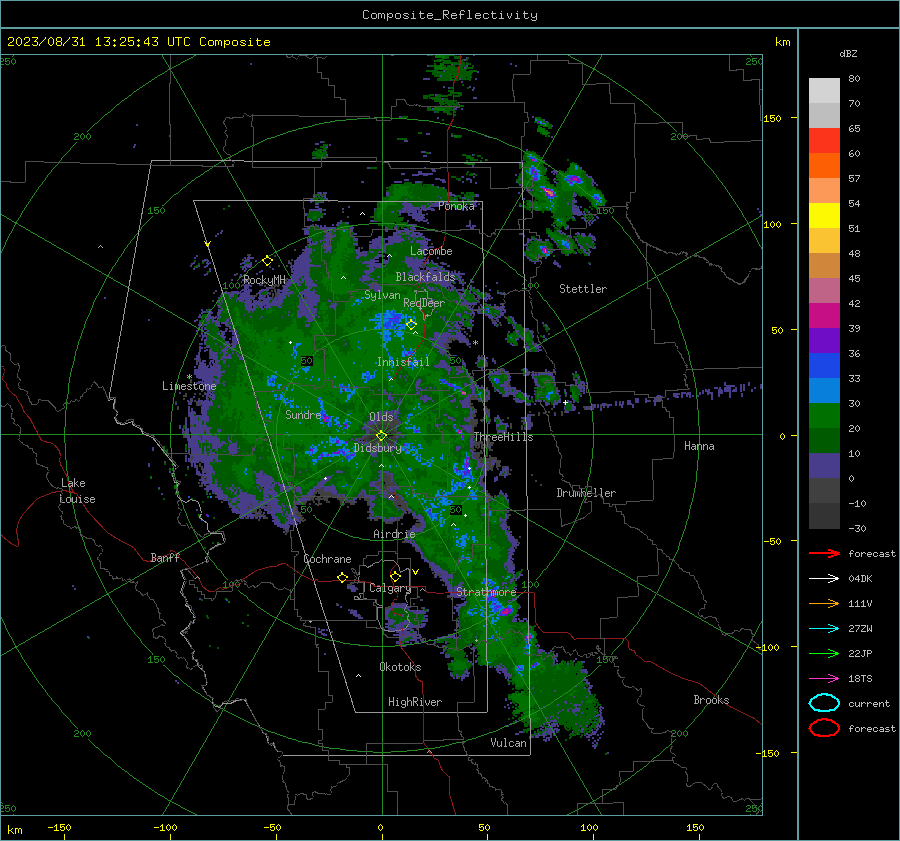Click the yellow v marker northeast of Calgary
Screen dimensions: 900x841
click(416, 572)
